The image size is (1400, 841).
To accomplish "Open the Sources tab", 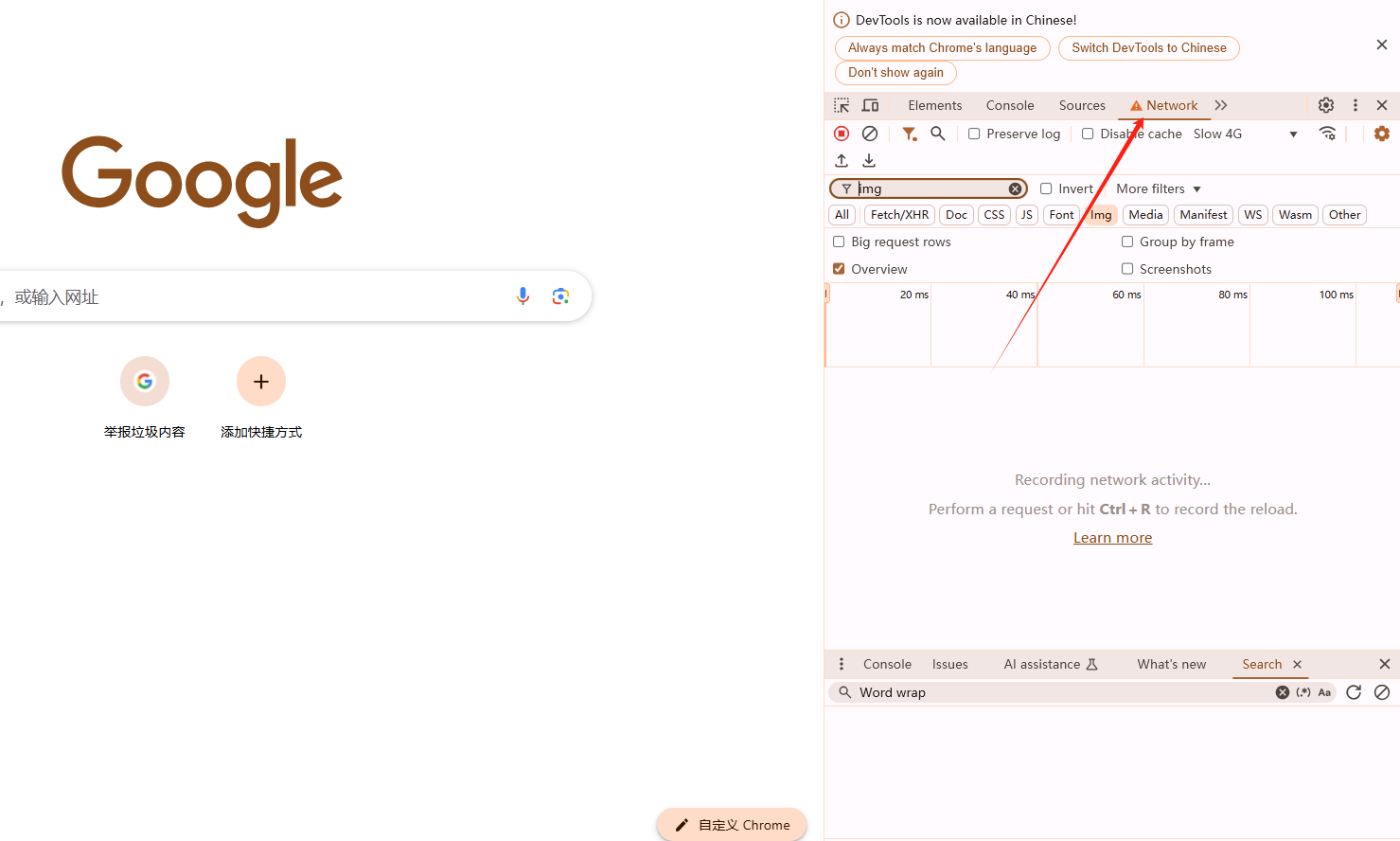I will coord(1082,105).
